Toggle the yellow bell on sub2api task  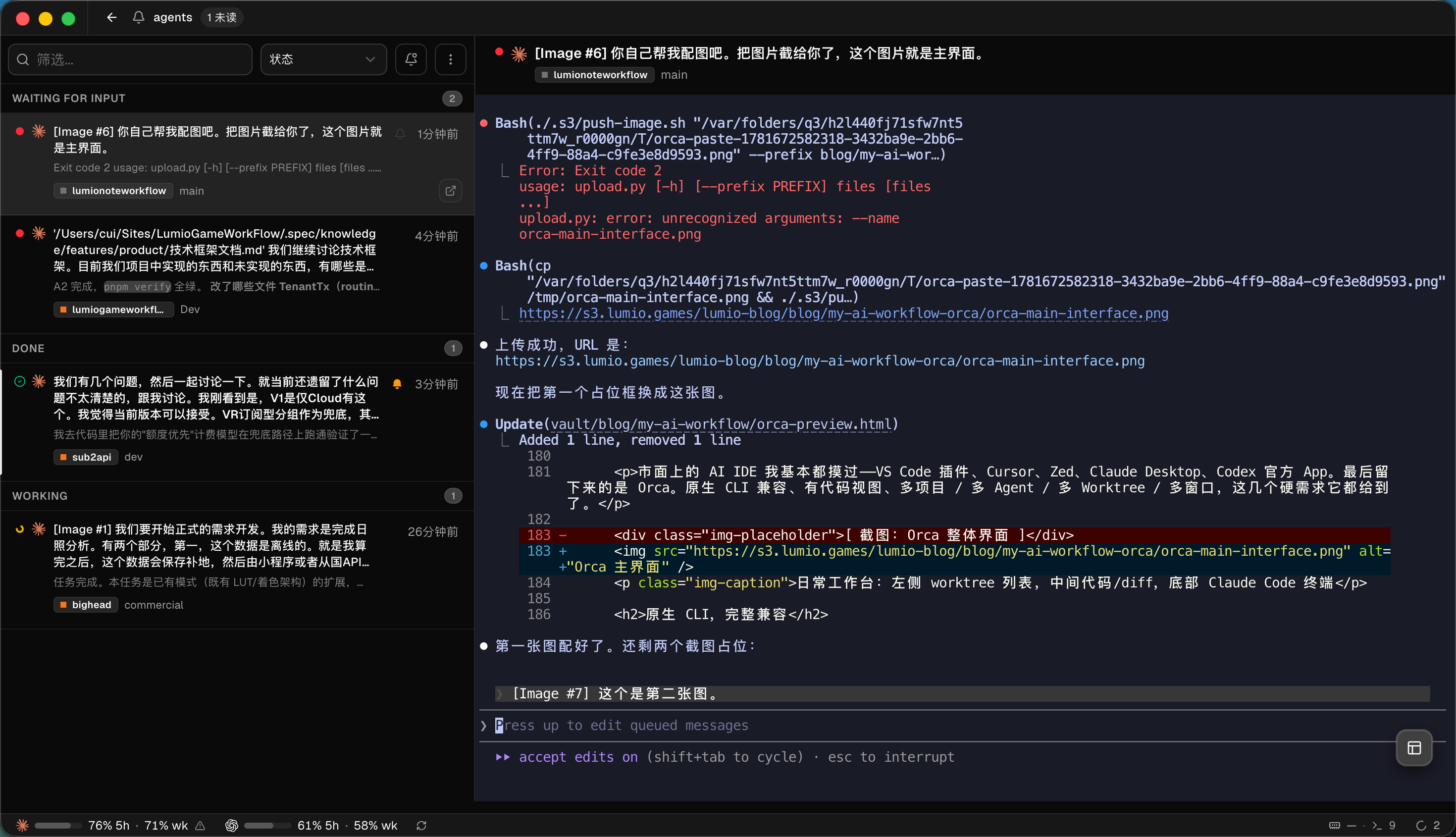(x=397, y=384)
